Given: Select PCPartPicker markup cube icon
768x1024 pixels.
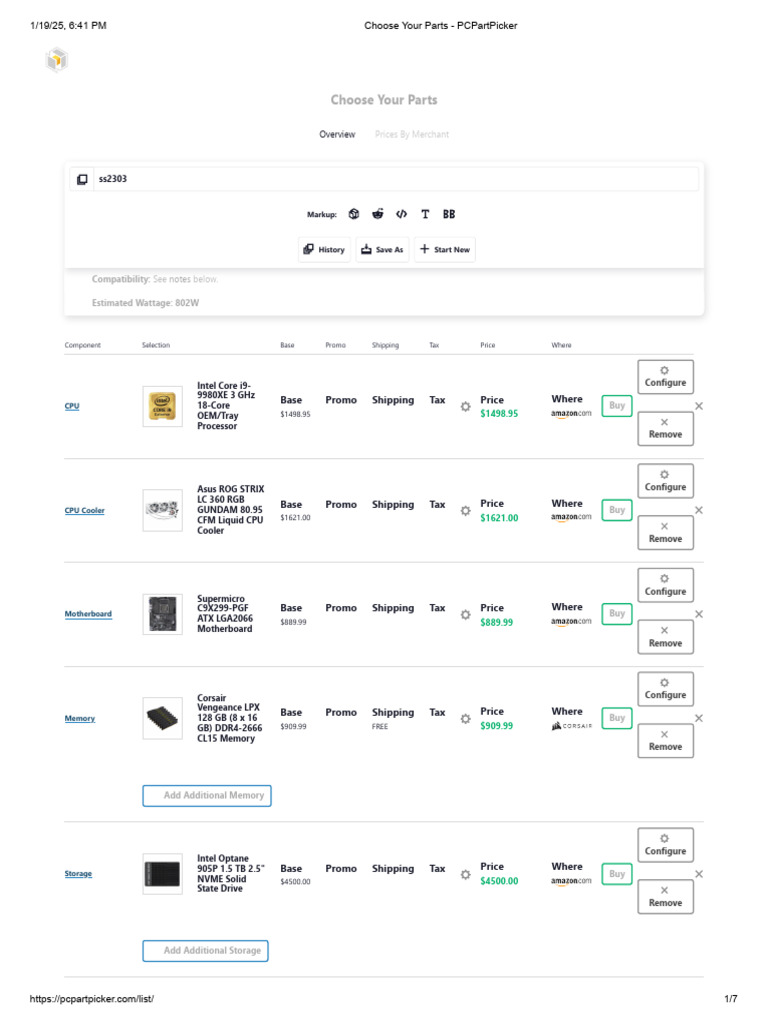Looking at the screenshot, I should point(354,214).
